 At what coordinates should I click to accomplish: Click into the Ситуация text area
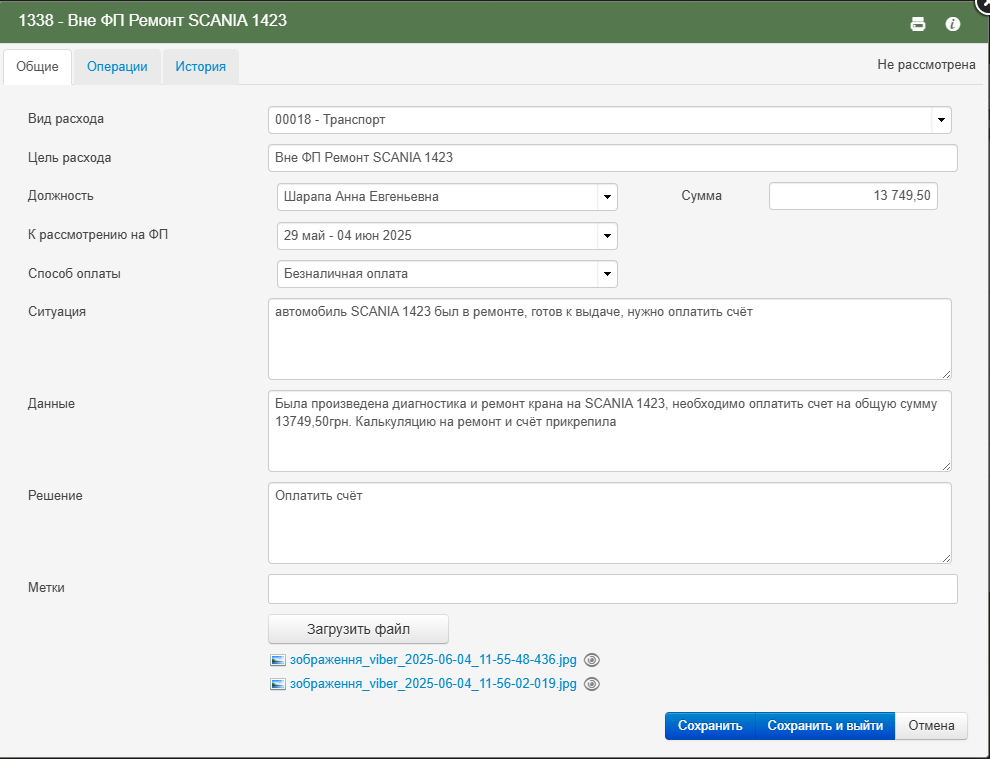pyautogui.click(x=609, y=339)
